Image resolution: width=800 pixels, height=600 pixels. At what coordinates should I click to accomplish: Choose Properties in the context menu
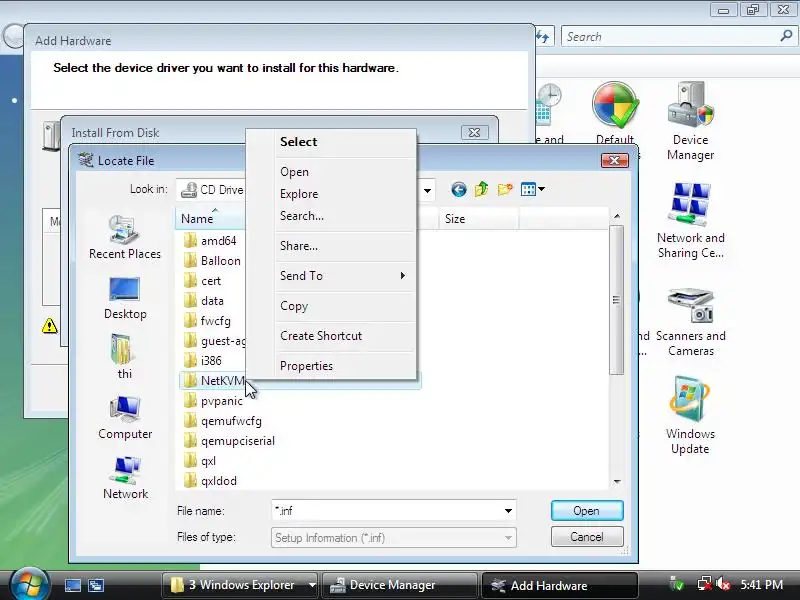click(306, 366)
